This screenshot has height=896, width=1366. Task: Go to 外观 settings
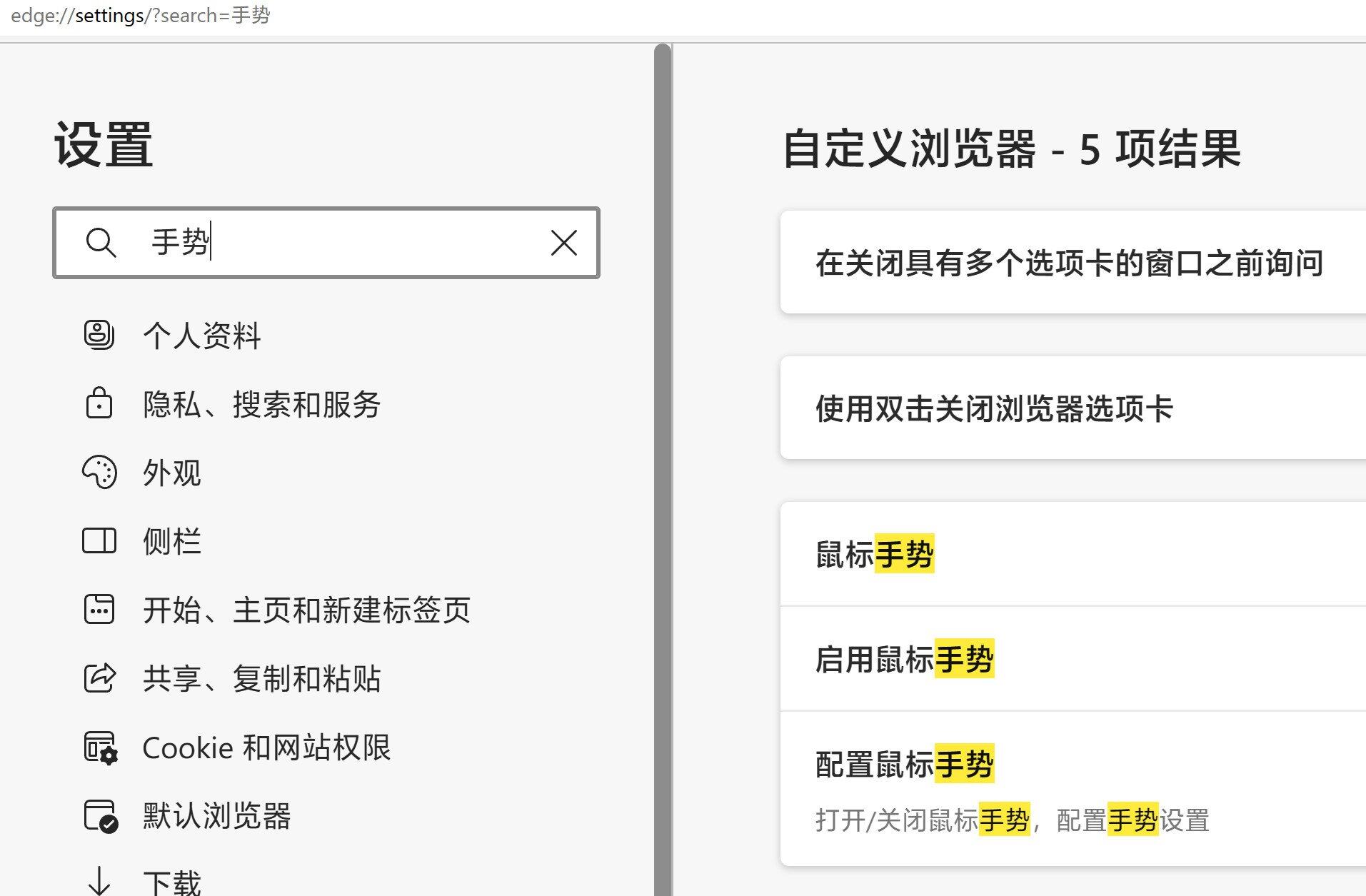172,473
